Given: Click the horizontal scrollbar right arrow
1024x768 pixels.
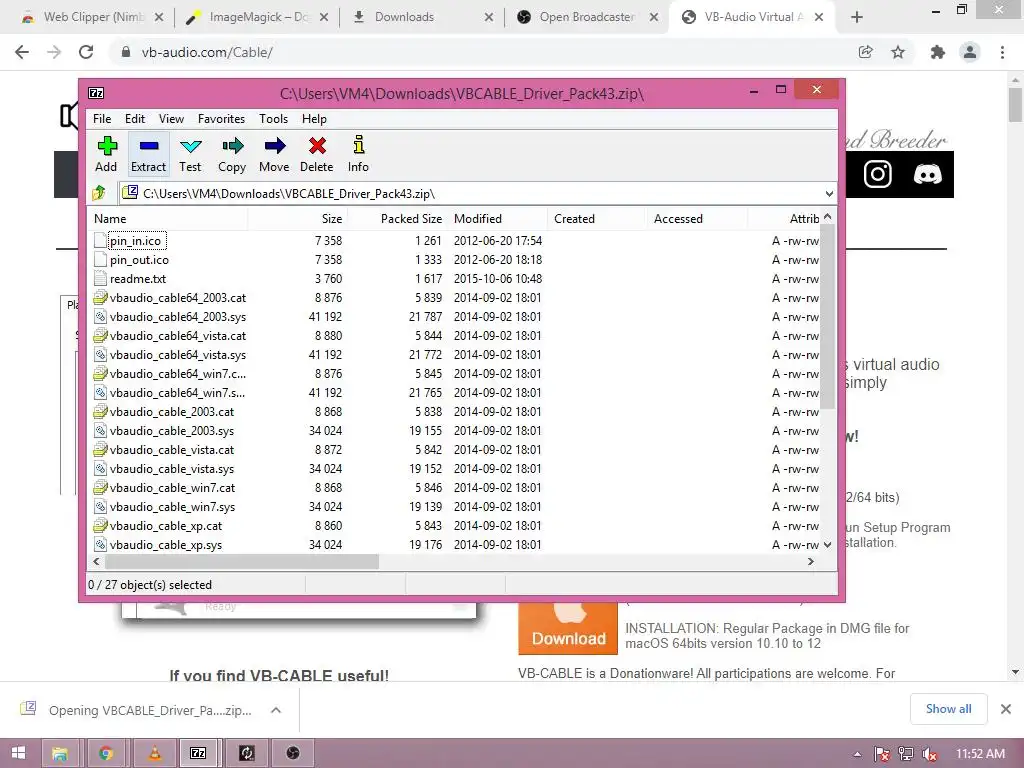Looking at the screenshot, I should click(811, 562).
